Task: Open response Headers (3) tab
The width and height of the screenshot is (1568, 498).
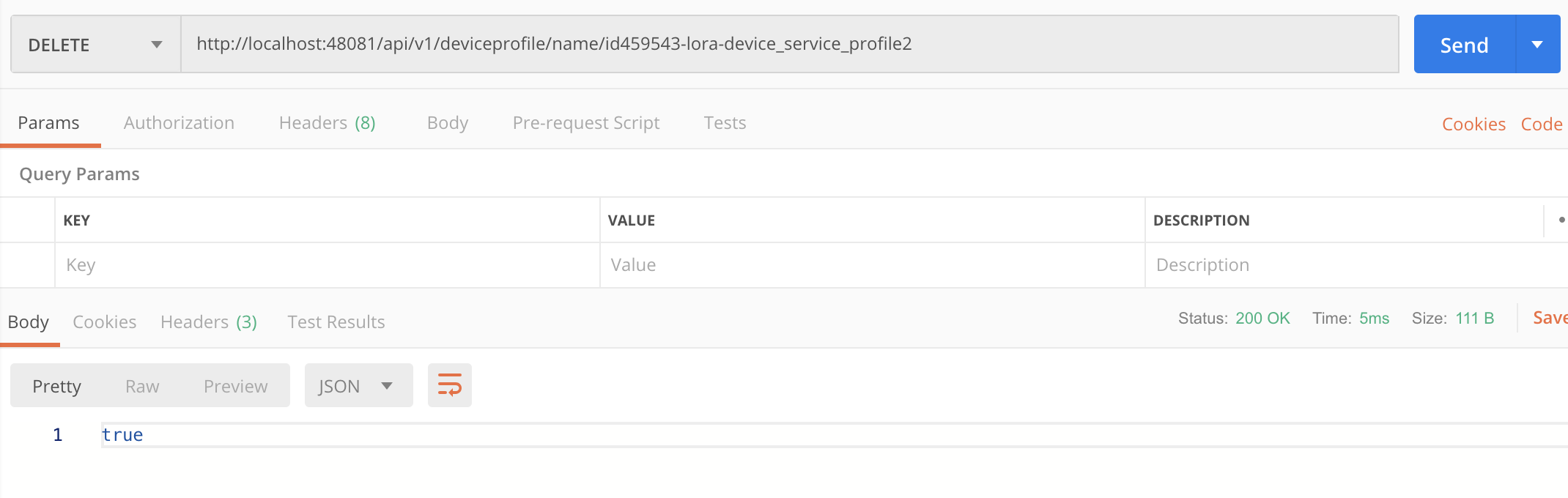Action: point(209,322)
